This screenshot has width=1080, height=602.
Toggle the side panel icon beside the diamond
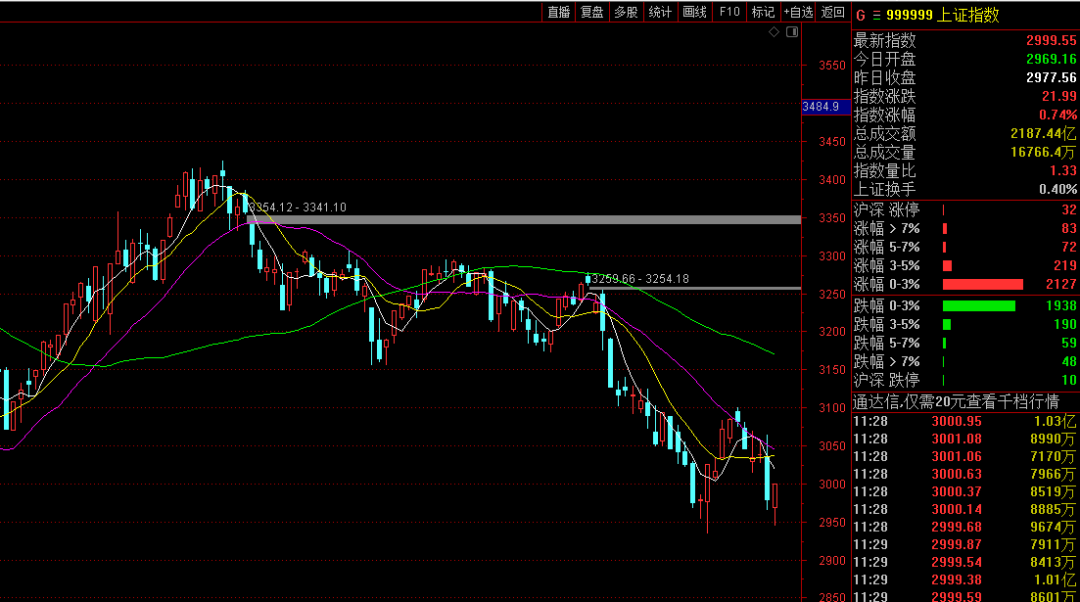[x=791, y=33]
